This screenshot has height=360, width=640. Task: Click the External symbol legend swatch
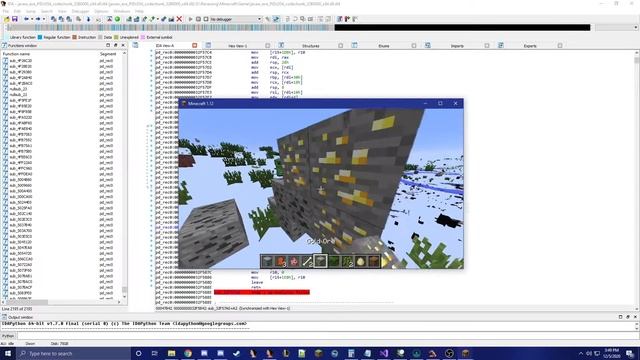[143, 37]
